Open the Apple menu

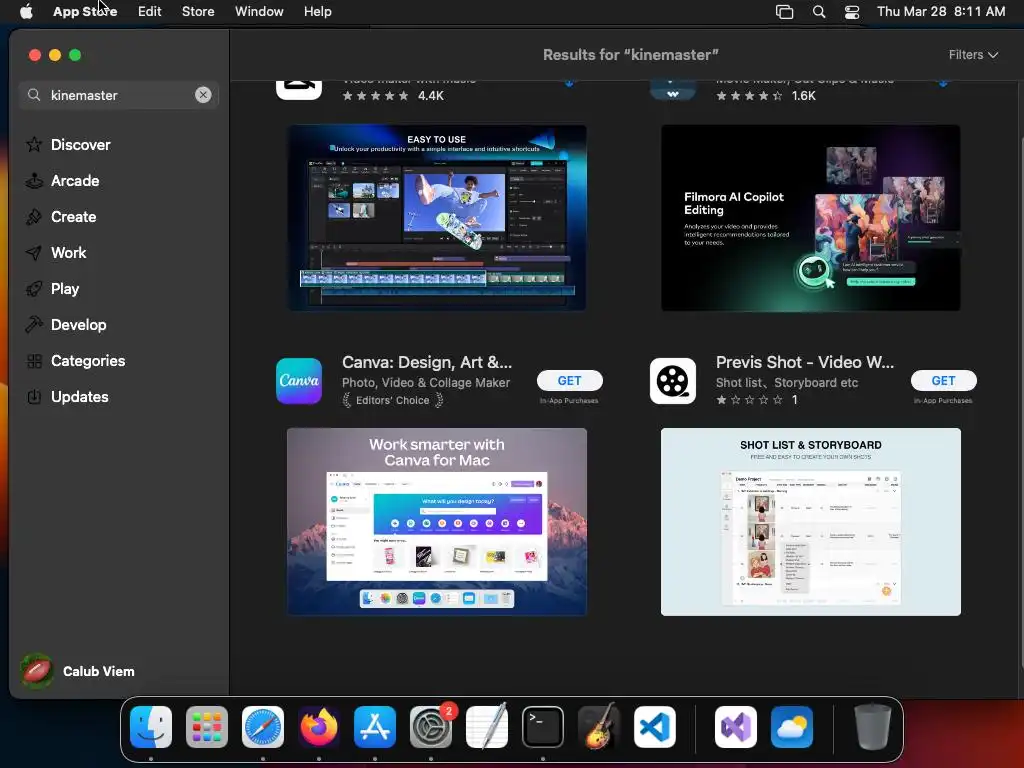[x=26, y=11]
